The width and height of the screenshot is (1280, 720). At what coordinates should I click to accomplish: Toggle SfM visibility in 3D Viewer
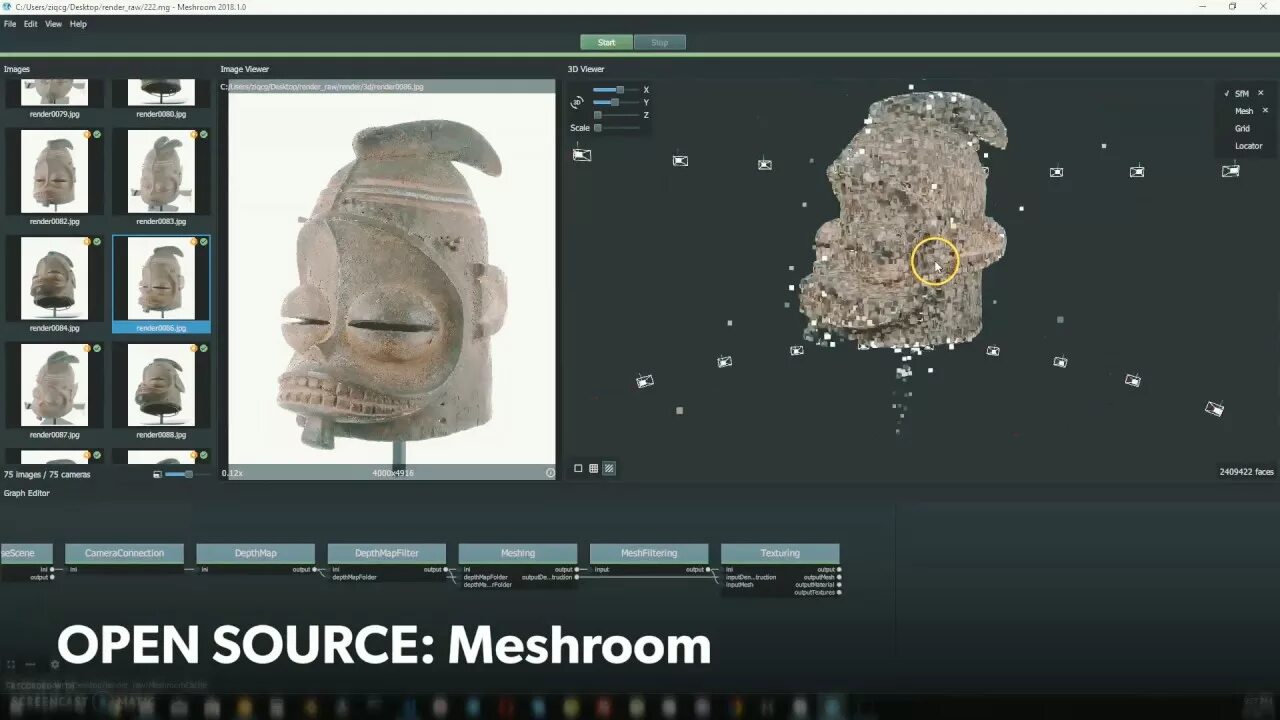tap(1241, 94)
